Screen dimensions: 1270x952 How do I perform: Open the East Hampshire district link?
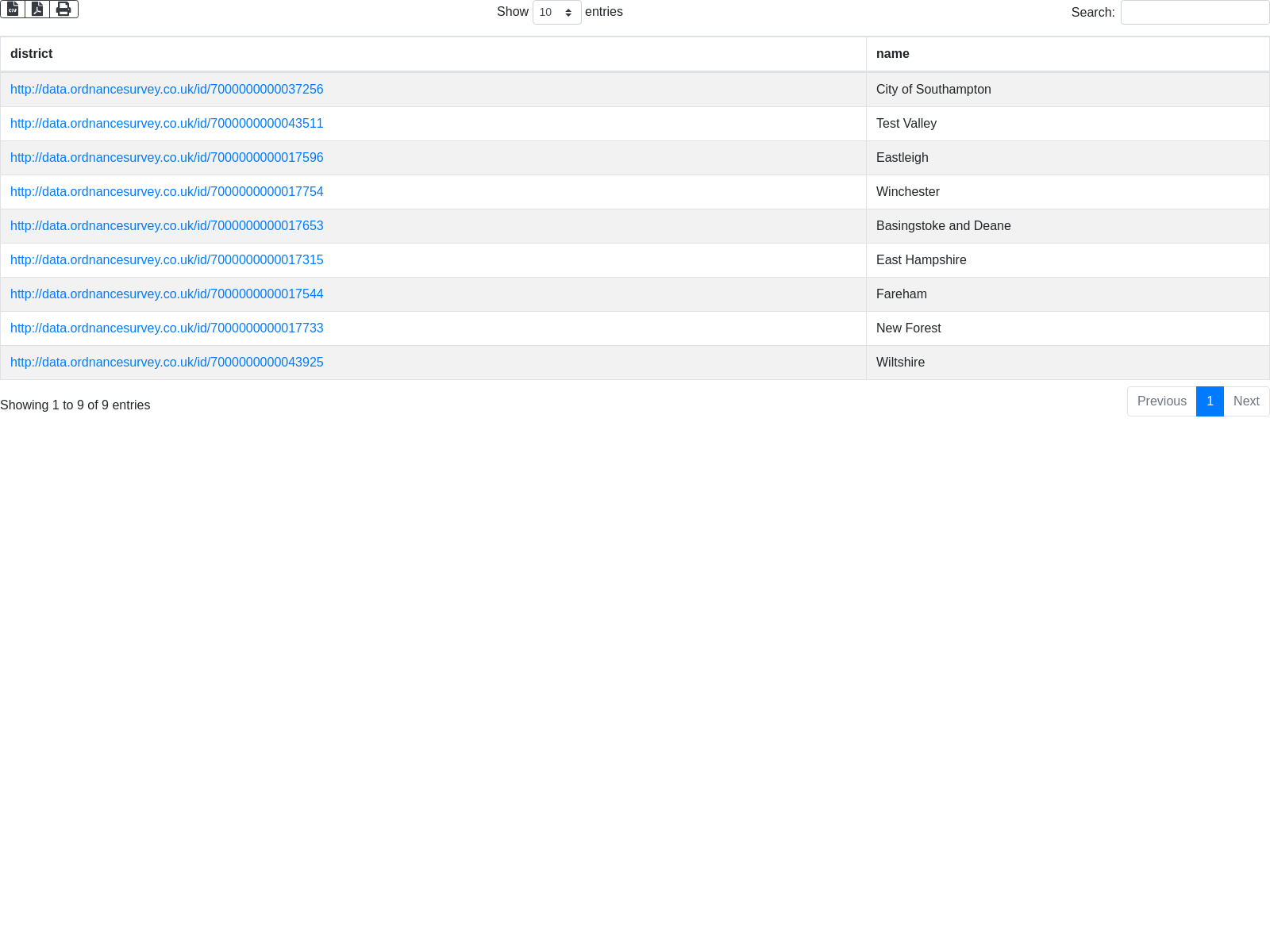coord(167,260)
